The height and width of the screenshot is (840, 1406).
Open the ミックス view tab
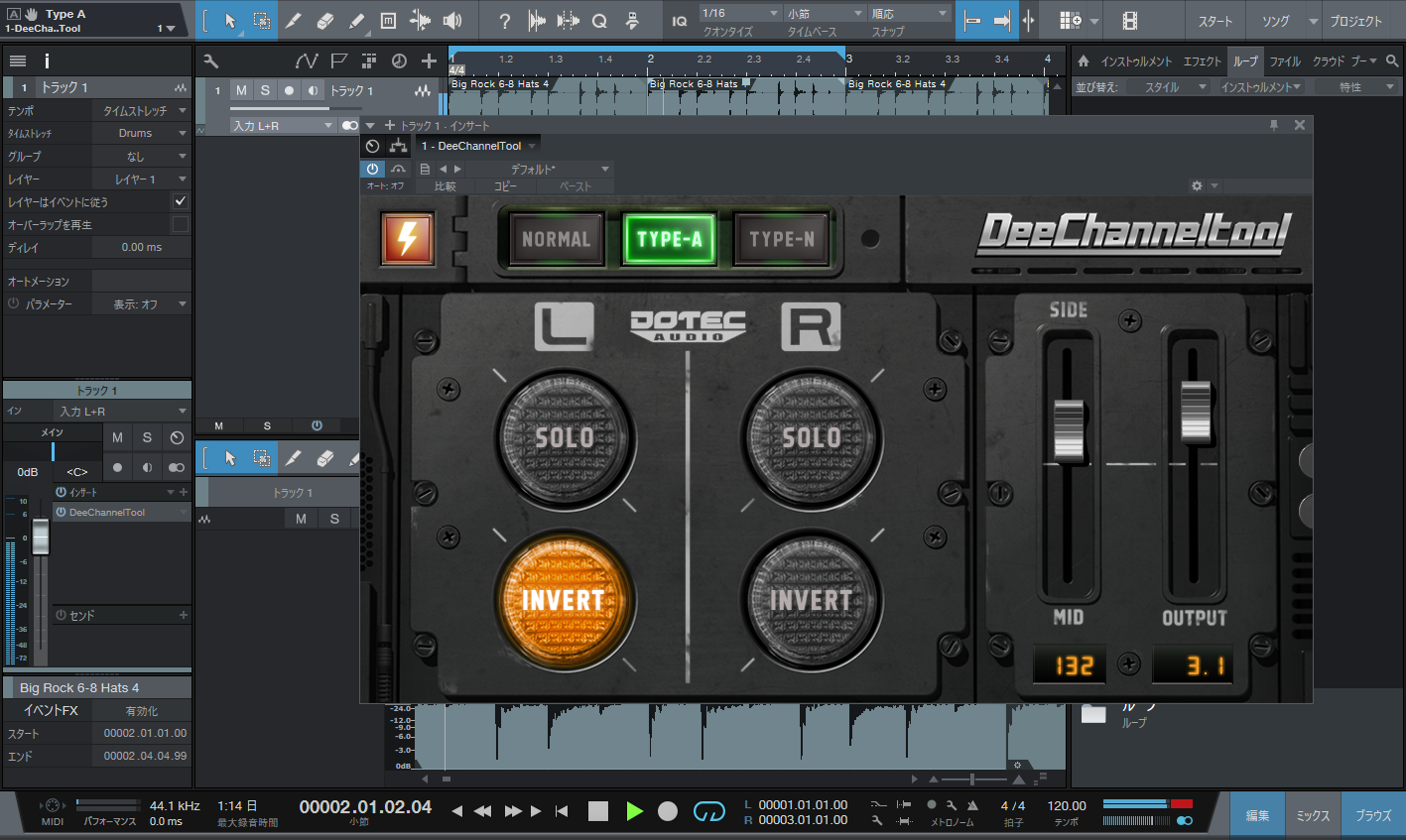point(1312,815)
